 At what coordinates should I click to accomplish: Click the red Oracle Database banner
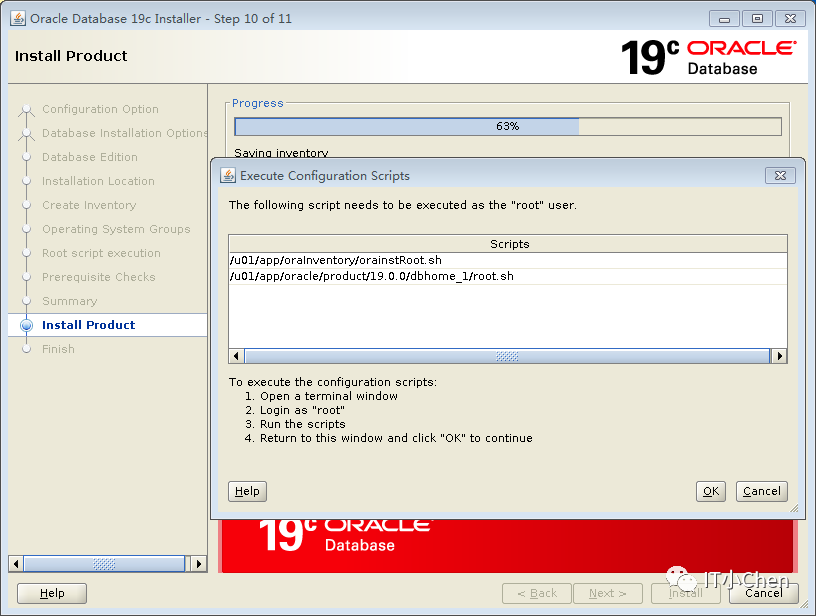(x=507, y=546)
